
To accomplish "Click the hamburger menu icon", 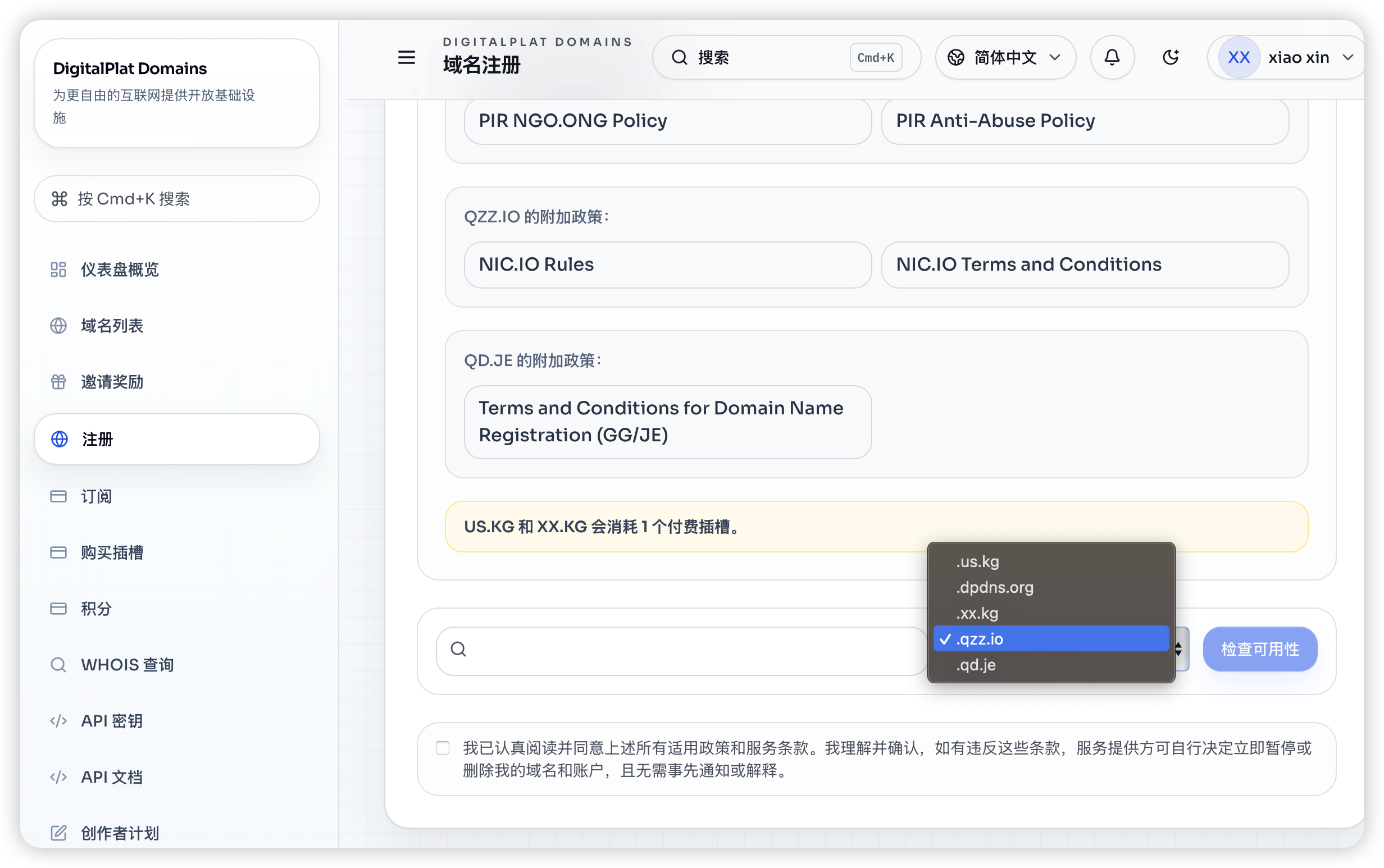I will pos(406,57).
